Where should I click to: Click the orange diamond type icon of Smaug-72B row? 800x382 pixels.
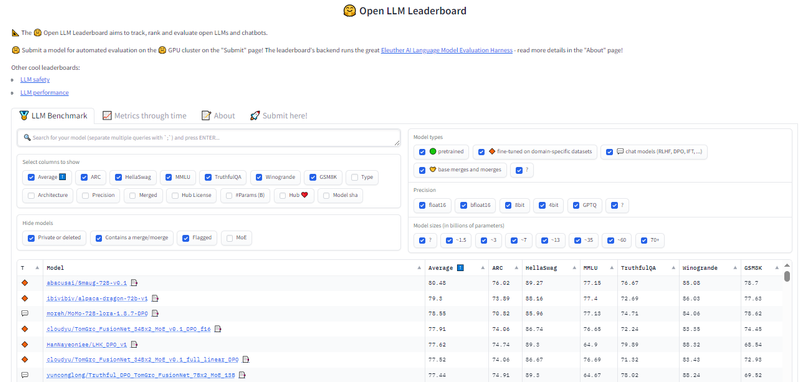[24, 283]
